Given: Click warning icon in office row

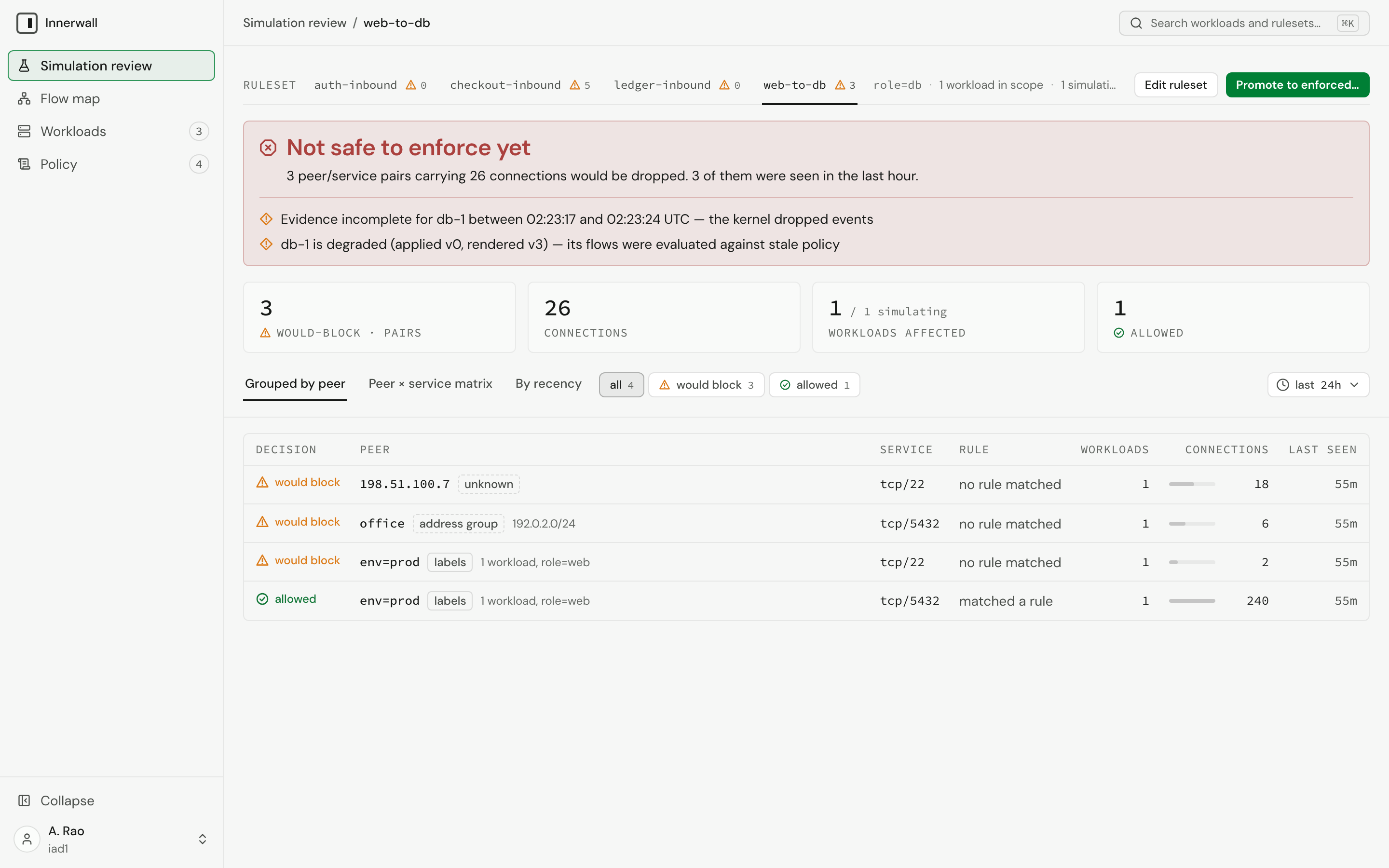Looking at the screenshot, I should coord(262,522).
